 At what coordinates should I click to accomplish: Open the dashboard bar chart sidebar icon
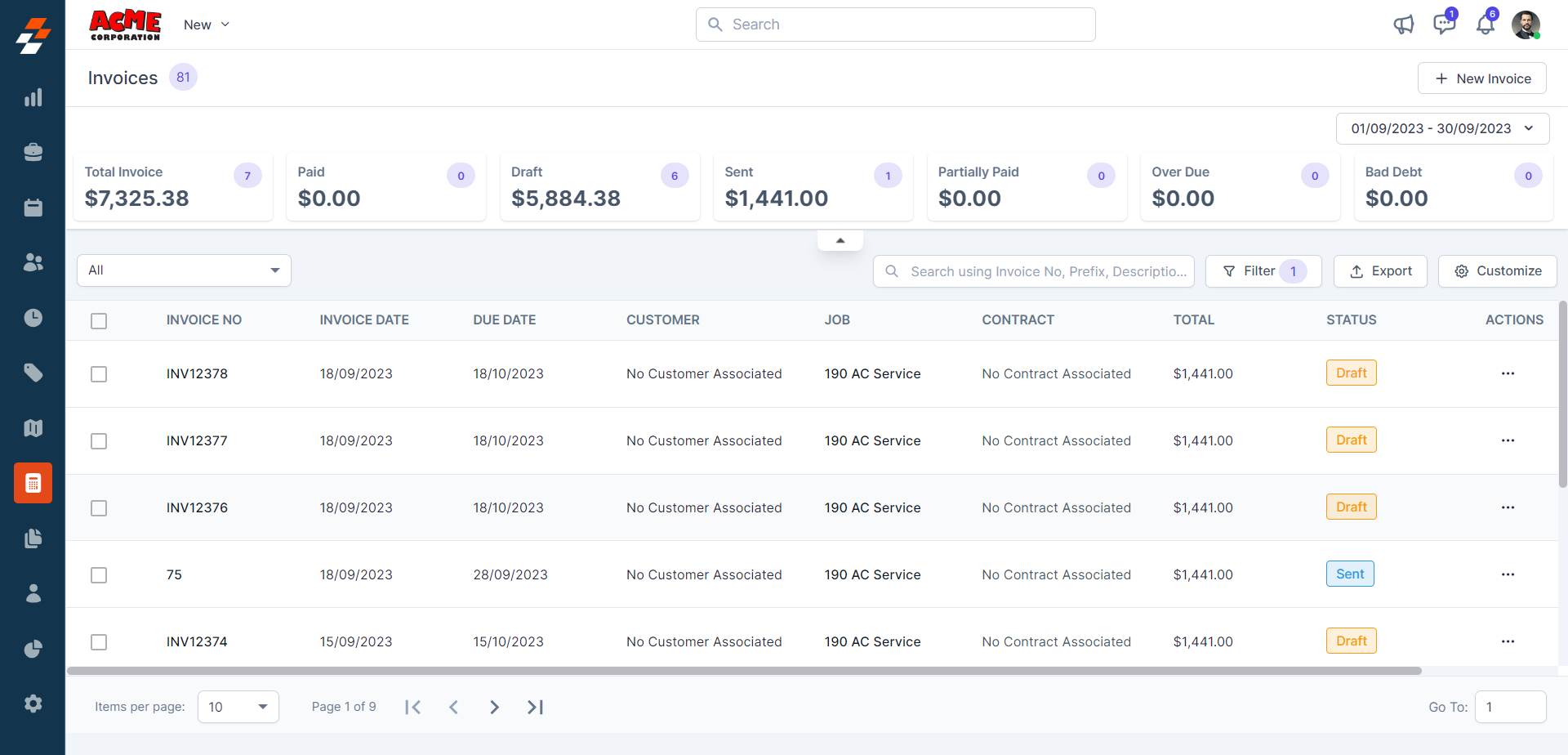click(x=33, y=98)
